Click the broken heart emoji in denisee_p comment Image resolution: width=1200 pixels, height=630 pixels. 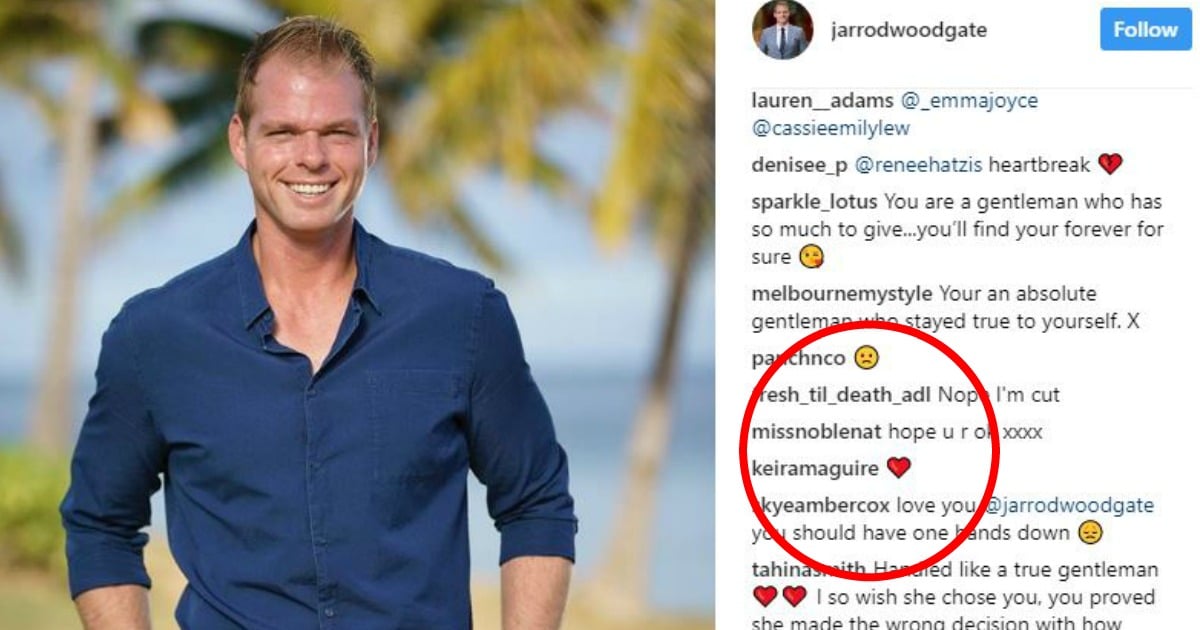tap(1110, 164)
